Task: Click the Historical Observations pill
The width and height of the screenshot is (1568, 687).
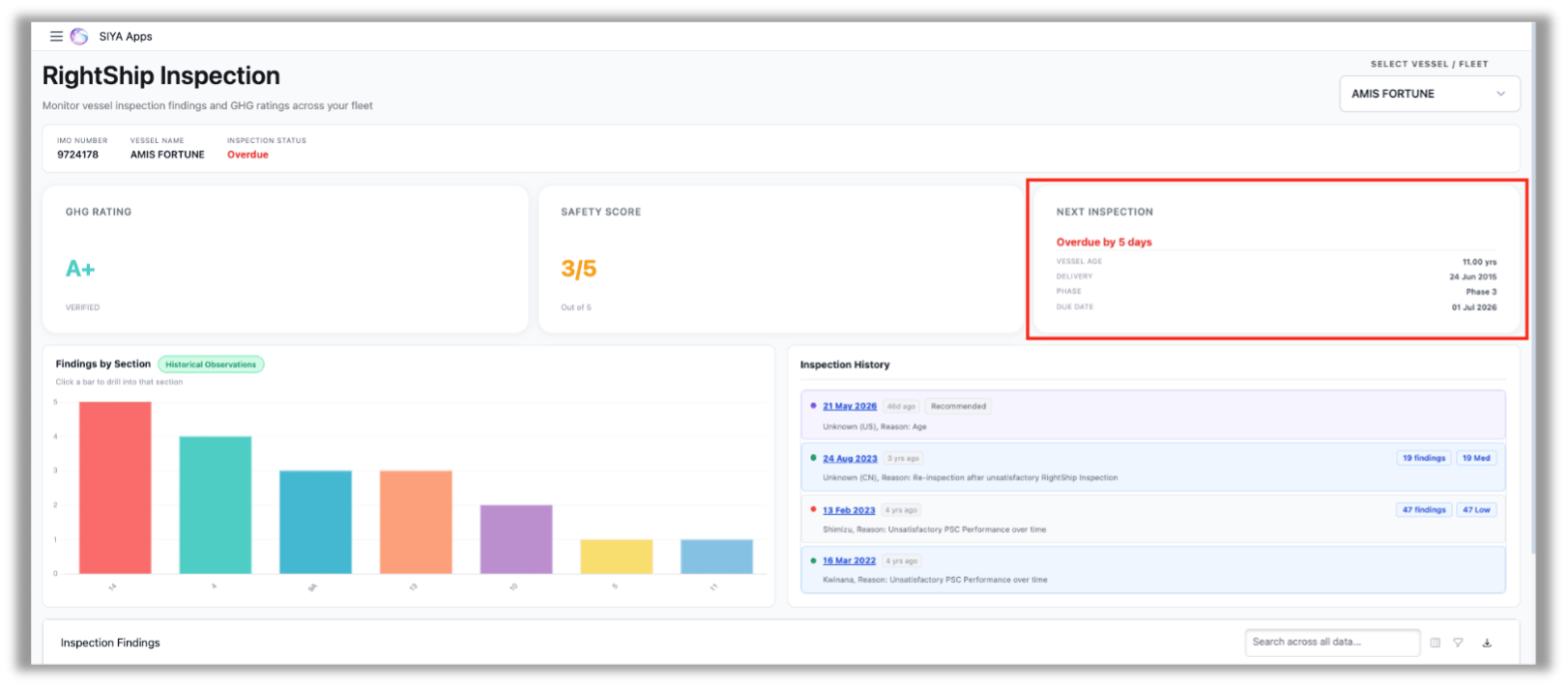Action: (x=211, y=364)
